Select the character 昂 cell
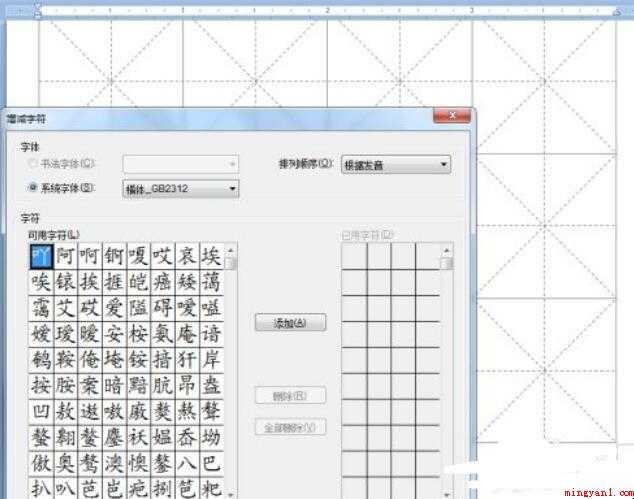Image resolution: width=634 pixels, height=499 pixels. pyautogui.click(x=187, y=386)
